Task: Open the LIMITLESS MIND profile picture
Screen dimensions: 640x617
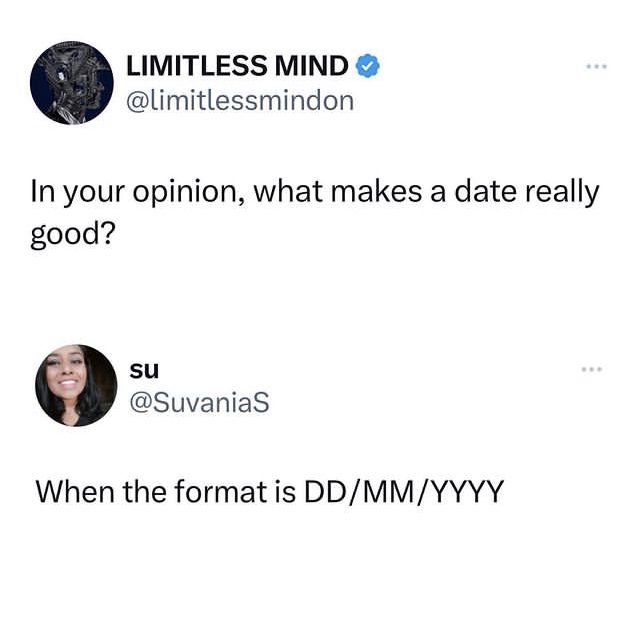Action: (x=72, y=83)
